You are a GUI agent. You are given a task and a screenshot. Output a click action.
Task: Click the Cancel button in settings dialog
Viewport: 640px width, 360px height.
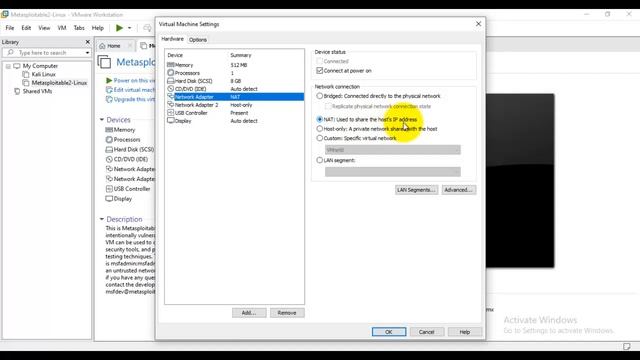coord(427,332)
